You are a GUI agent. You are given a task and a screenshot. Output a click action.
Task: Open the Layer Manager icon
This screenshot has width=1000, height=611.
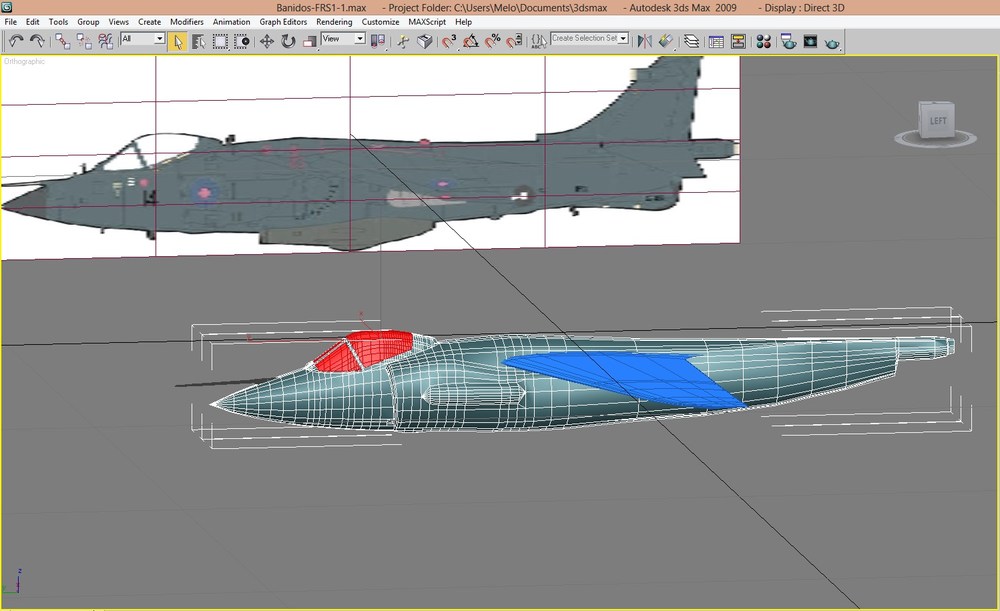pyautogui.click(x=691, y=42)
